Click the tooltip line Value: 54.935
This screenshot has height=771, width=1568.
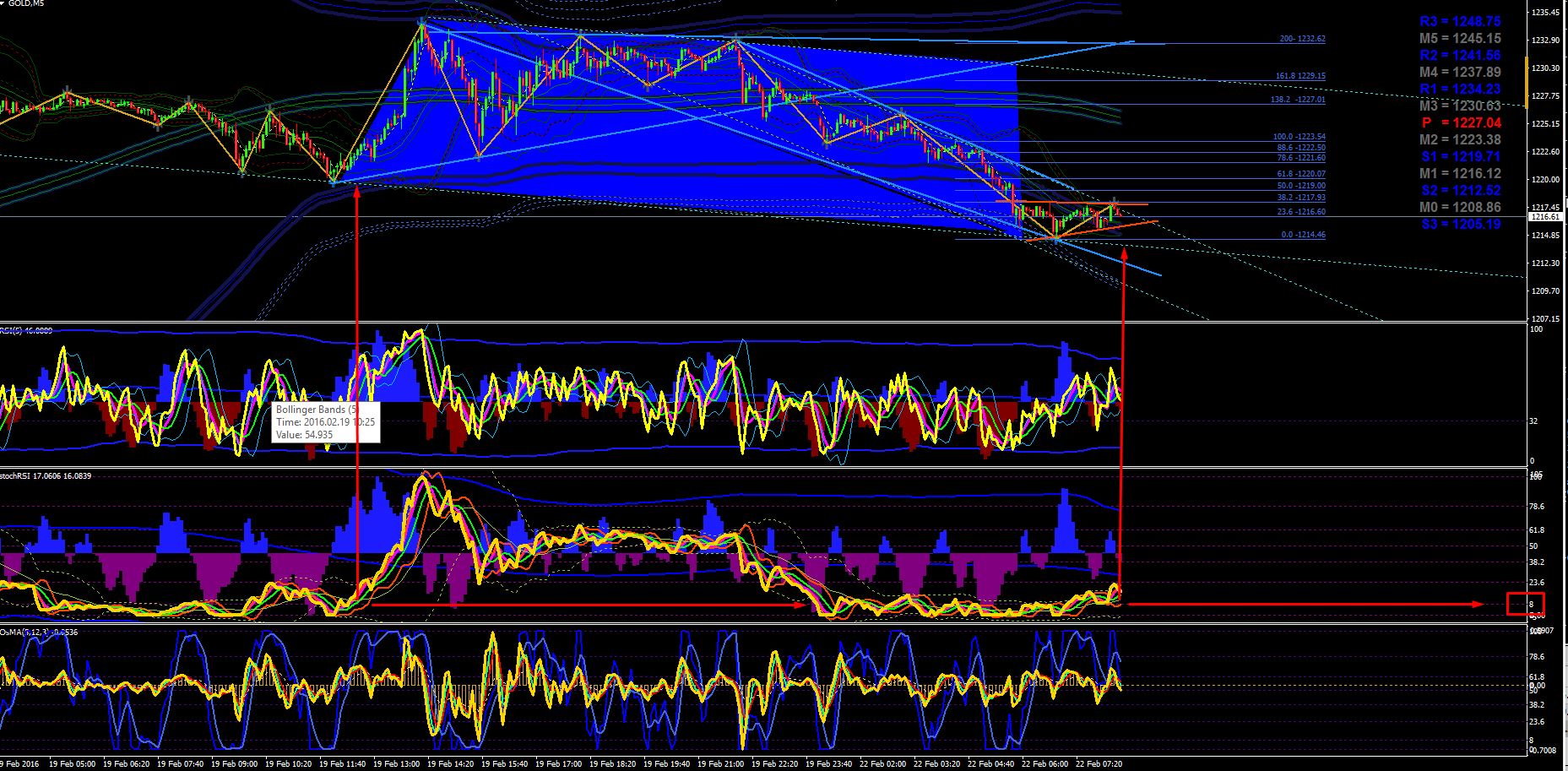pos(305,435)
